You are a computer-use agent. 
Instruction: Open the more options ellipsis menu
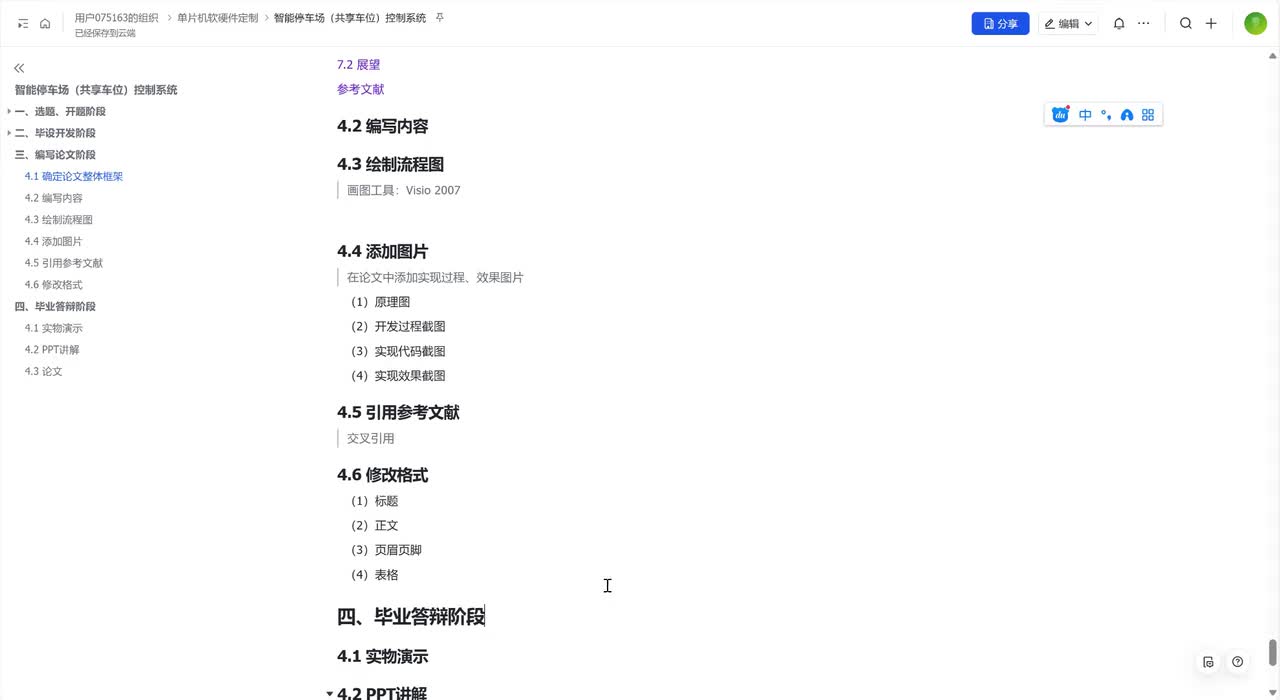coord(1144,23)
